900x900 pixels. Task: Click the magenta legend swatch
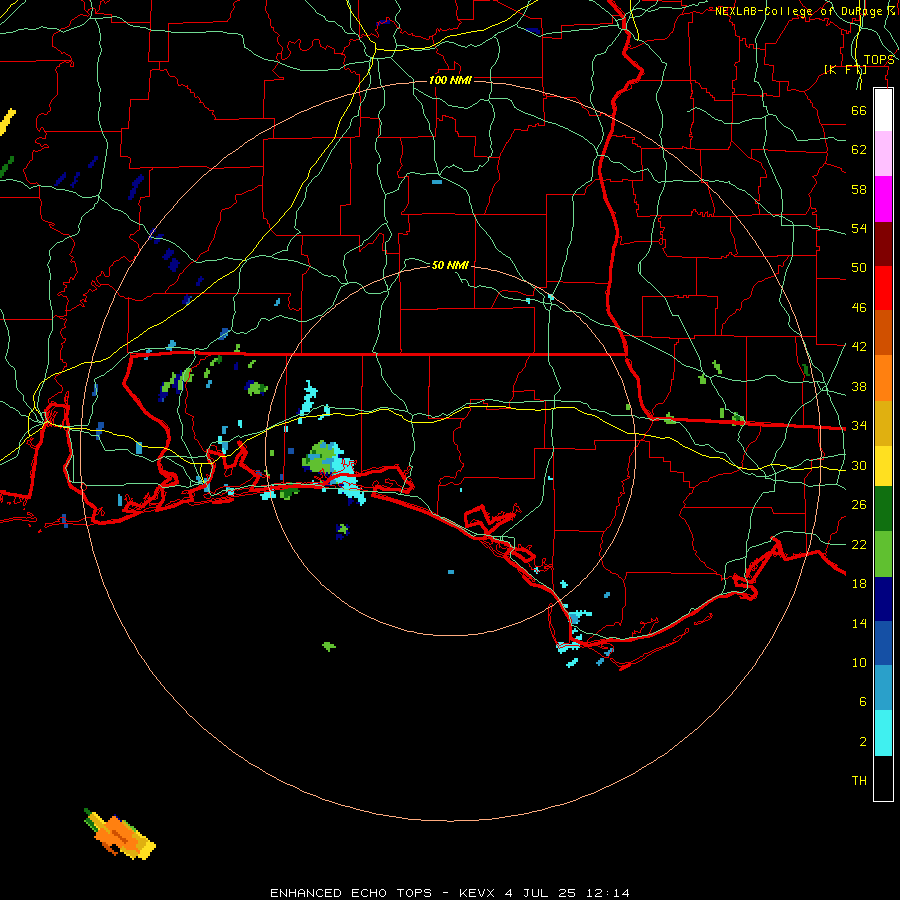pos(883,199)
